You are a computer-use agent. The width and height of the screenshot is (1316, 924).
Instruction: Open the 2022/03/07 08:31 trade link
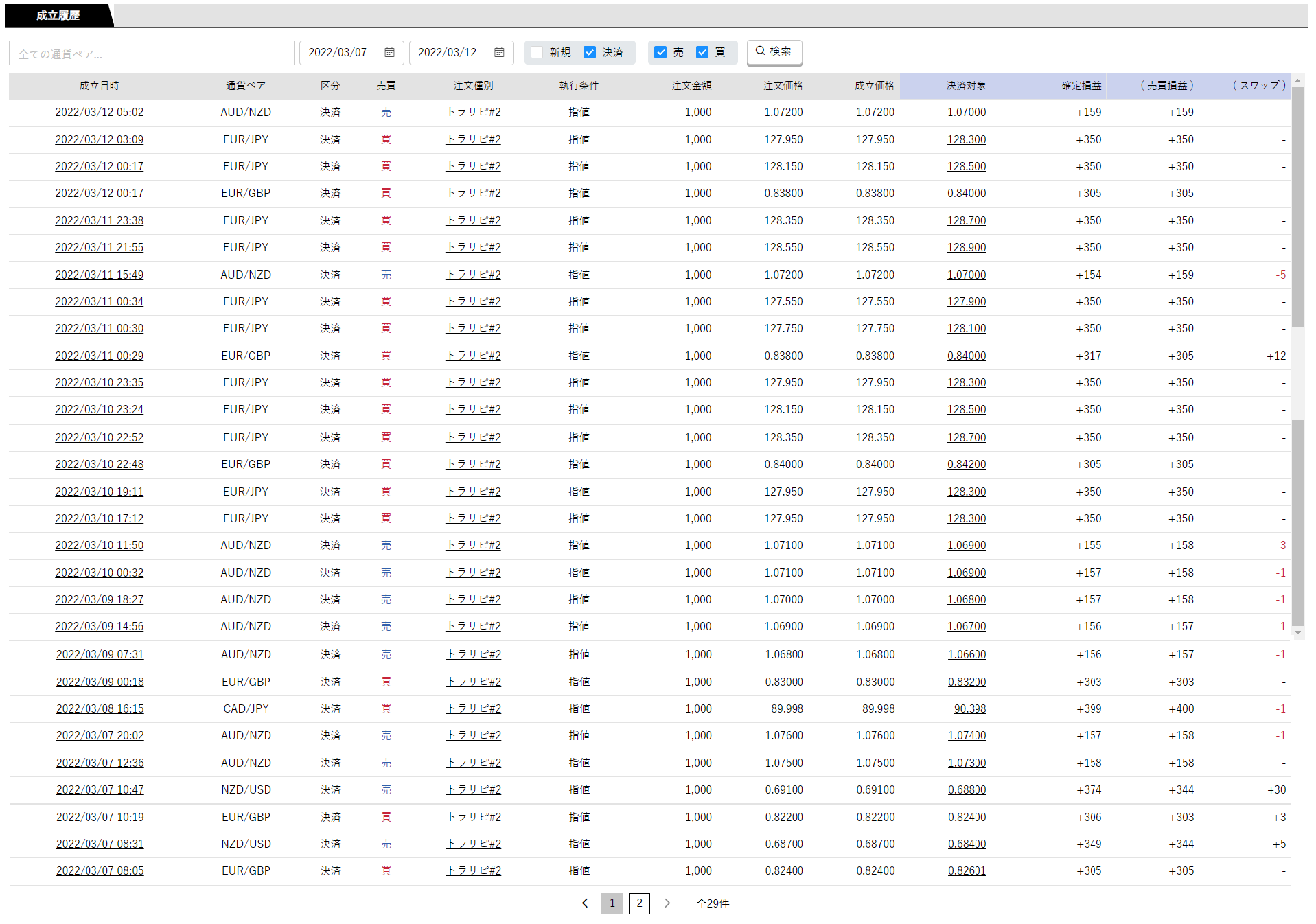click(x=100, y=844)
